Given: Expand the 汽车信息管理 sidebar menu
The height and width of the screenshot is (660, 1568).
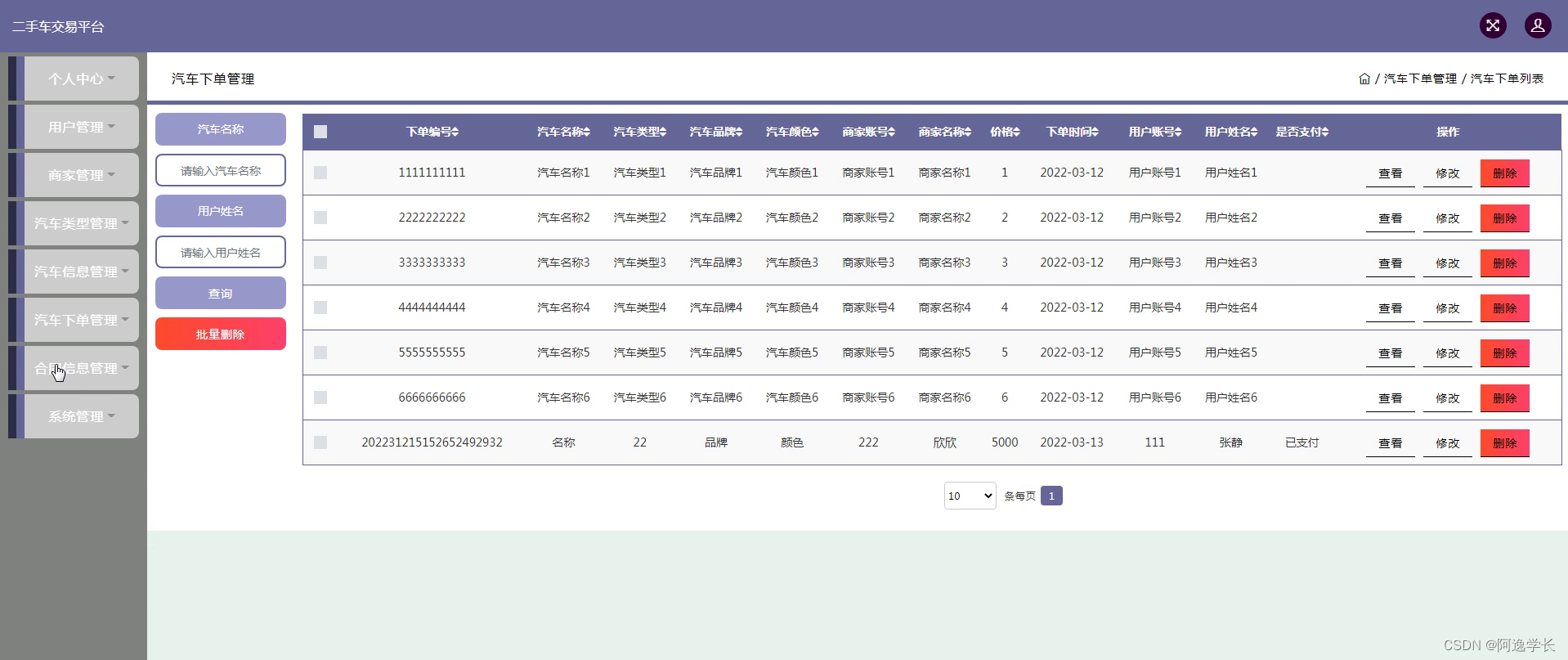Looking at the screenshot, I should click(81, 272).
